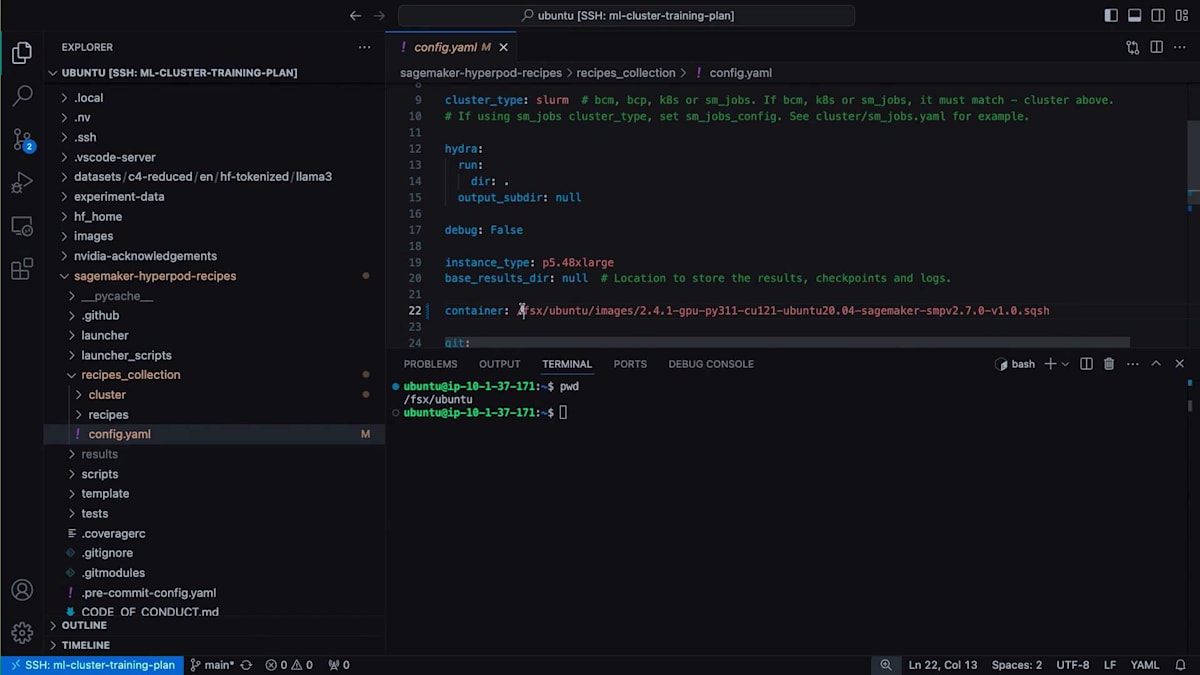
Task: Click the recipes_collection breadcrumb segment
Action: 626,73
